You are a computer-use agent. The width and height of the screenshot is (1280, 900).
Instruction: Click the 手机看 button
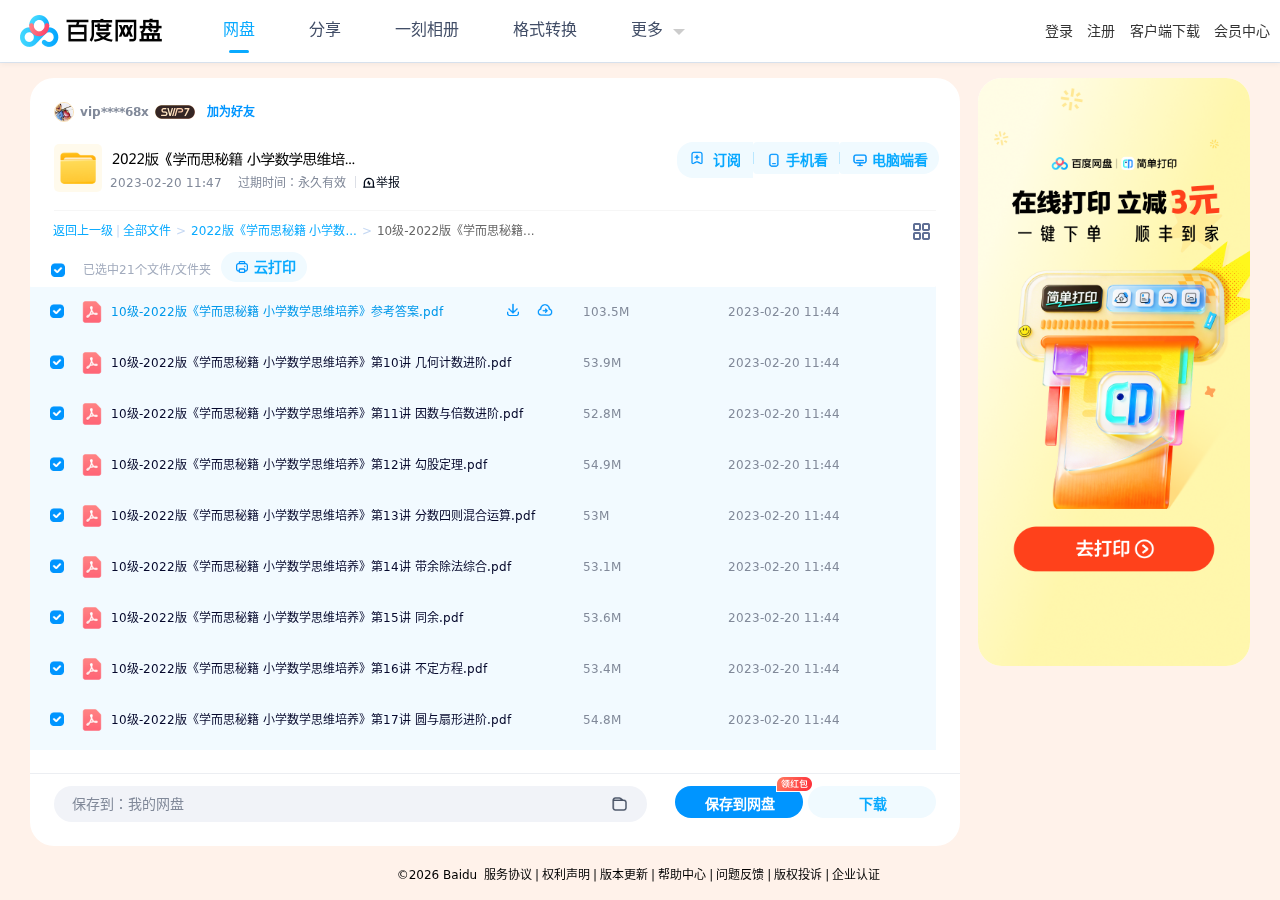(x=797, y=160)
